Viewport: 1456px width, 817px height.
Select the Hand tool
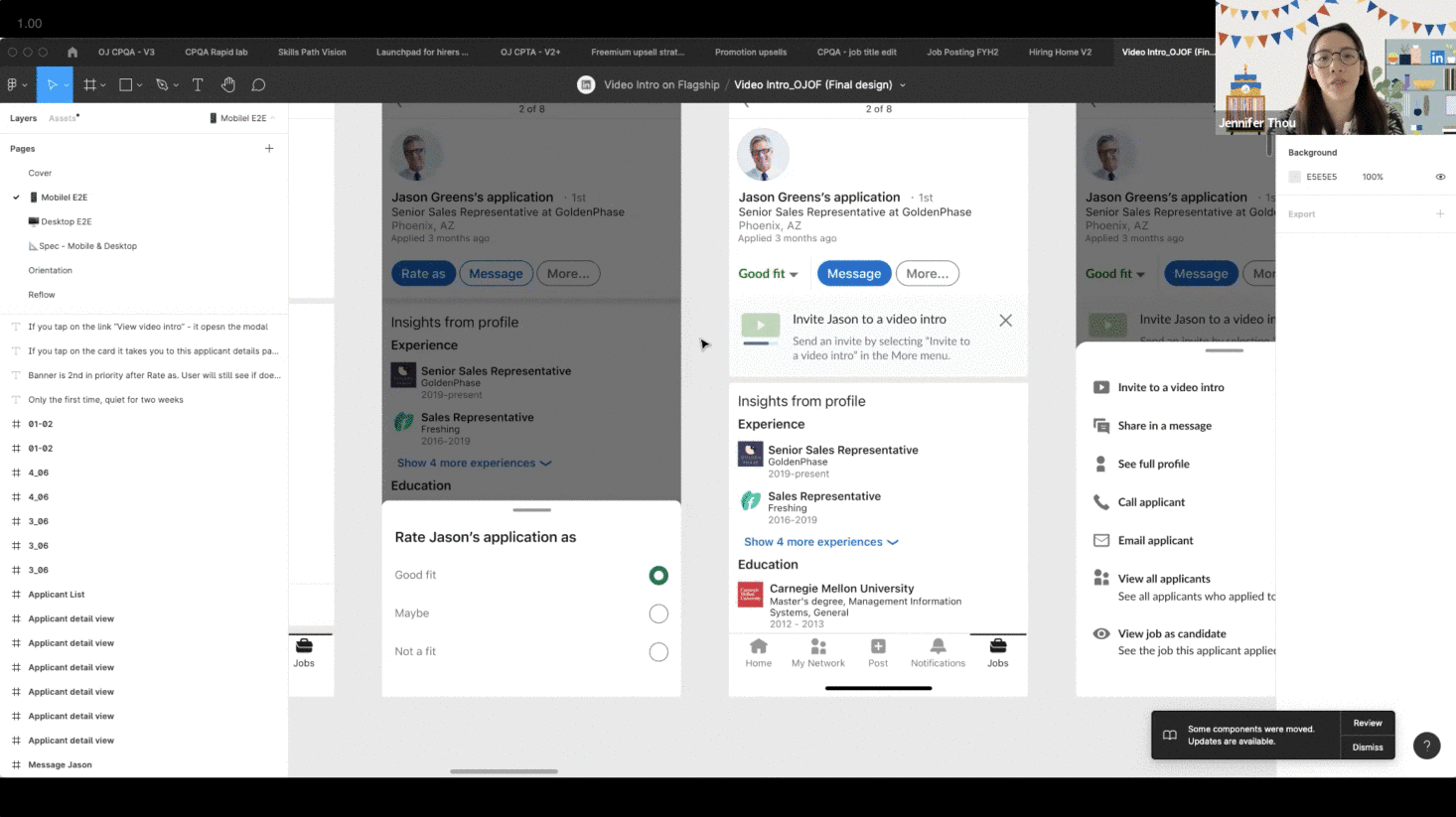point(228,85)
